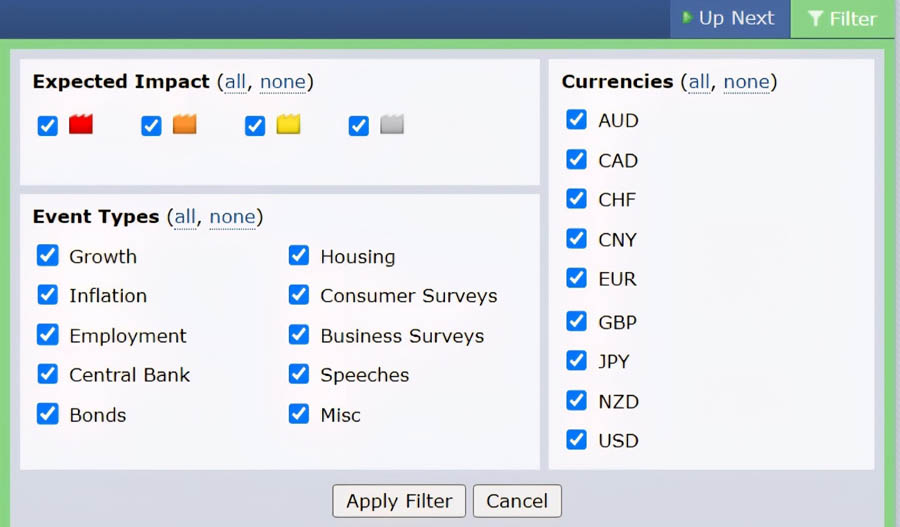Click none link for Currencies
Screen dimensions: 900x527
click(747, 82)
